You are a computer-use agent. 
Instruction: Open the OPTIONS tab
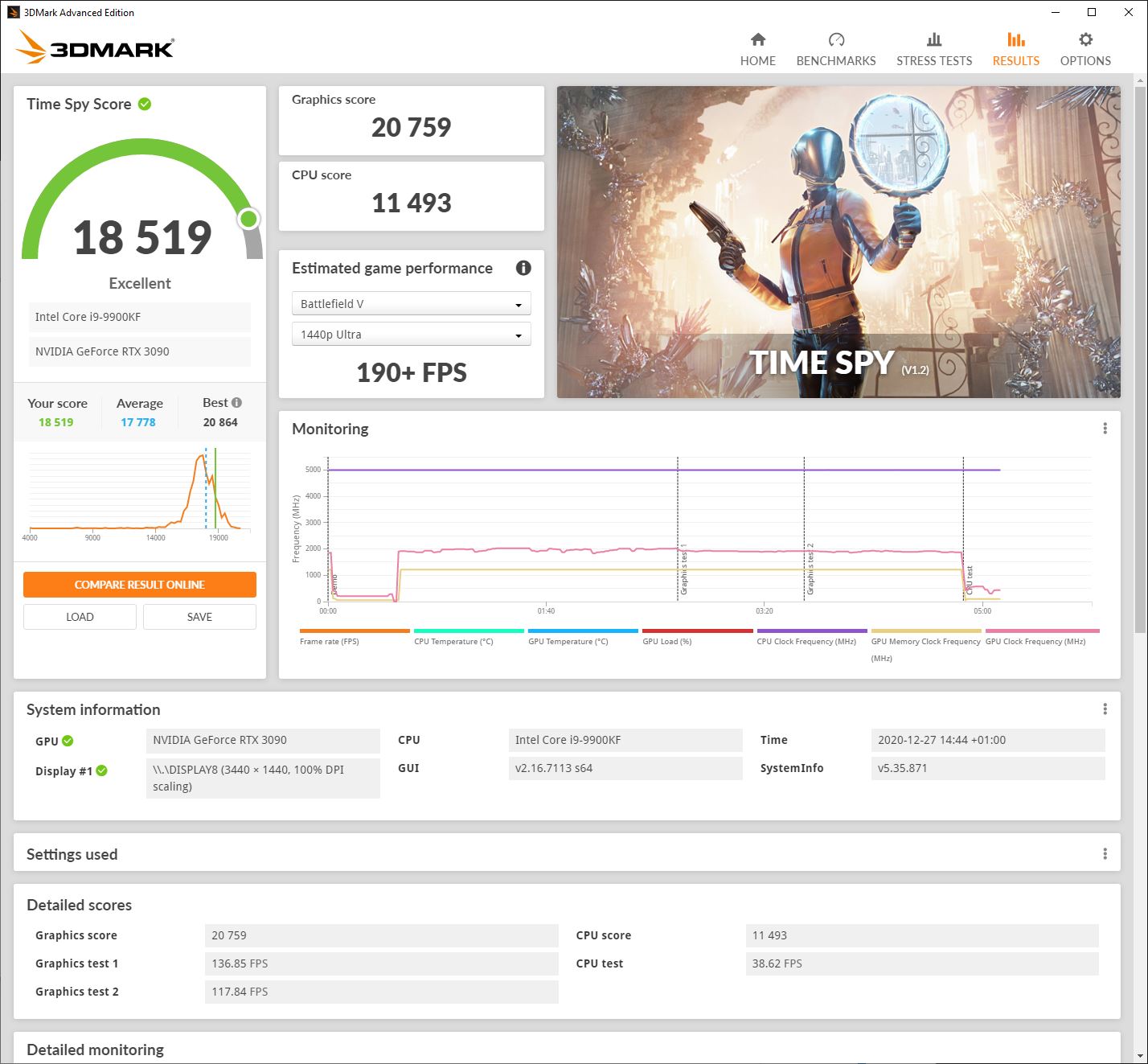pyautogui.click(x=1085, y=50)
